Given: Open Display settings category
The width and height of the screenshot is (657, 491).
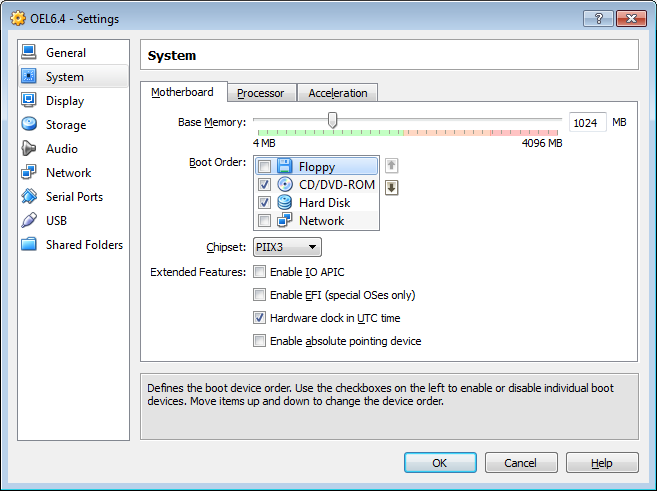Looking at the screenshot, I should click(x=65, y=101).
